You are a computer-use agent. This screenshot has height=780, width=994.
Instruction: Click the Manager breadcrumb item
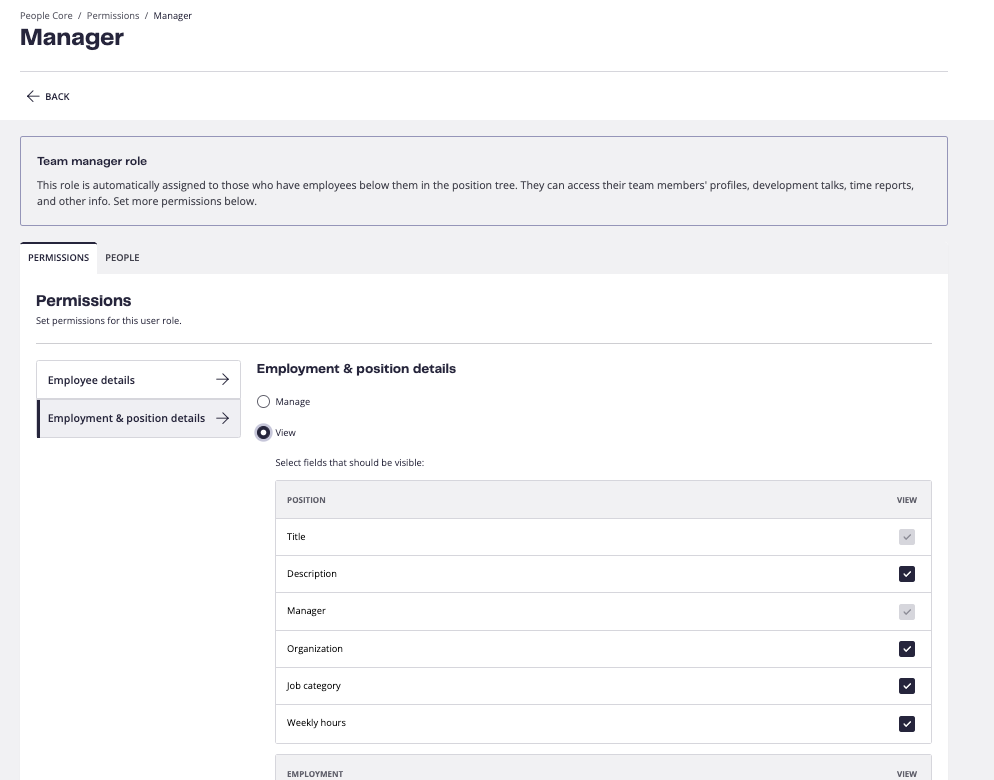(172, 16)
